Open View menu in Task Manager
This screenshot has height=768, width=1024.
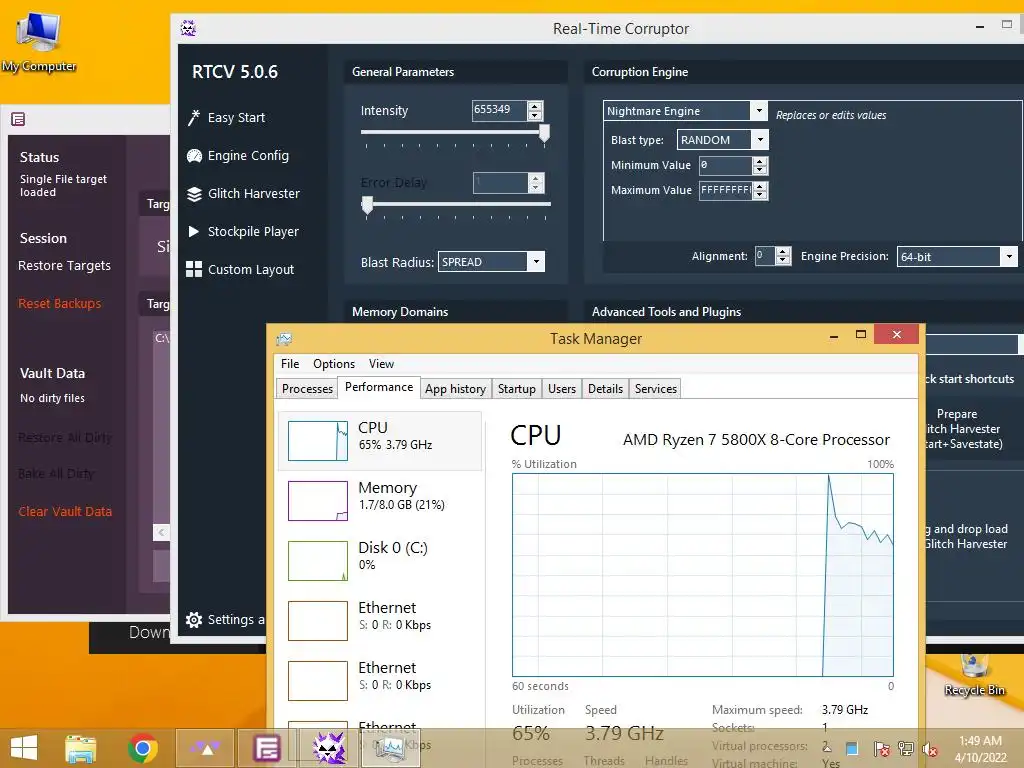coord(381,364)
